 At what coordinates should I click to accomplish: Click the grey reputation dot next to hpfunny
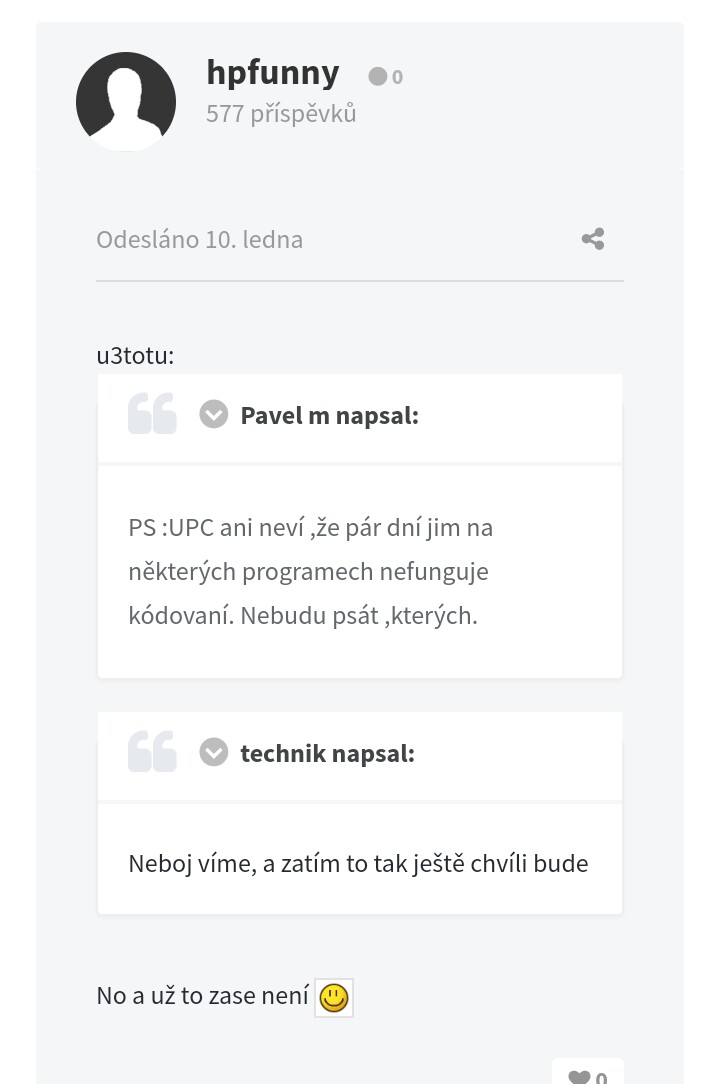click(377, 76)
